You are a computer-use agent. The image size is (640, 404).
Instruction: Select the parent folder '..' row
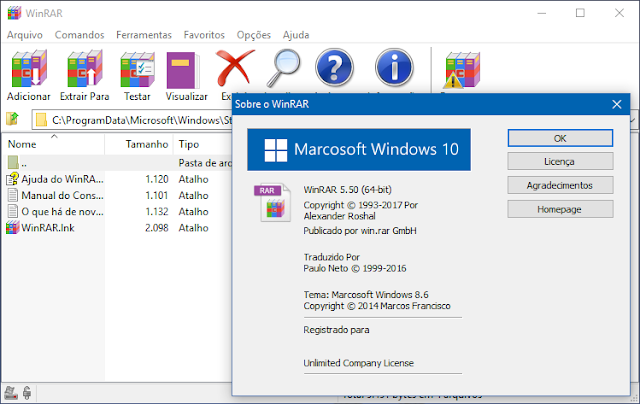[116, 163]
